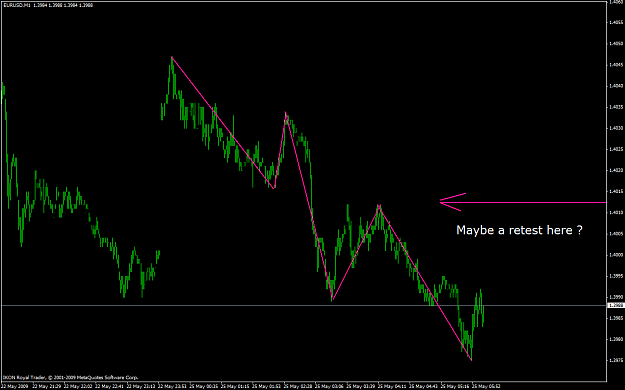This screenshot has height=390, width=625.
Task: Click the 25 May 05:52 time label
Action: pyautogui.click(x=487, y=386)
